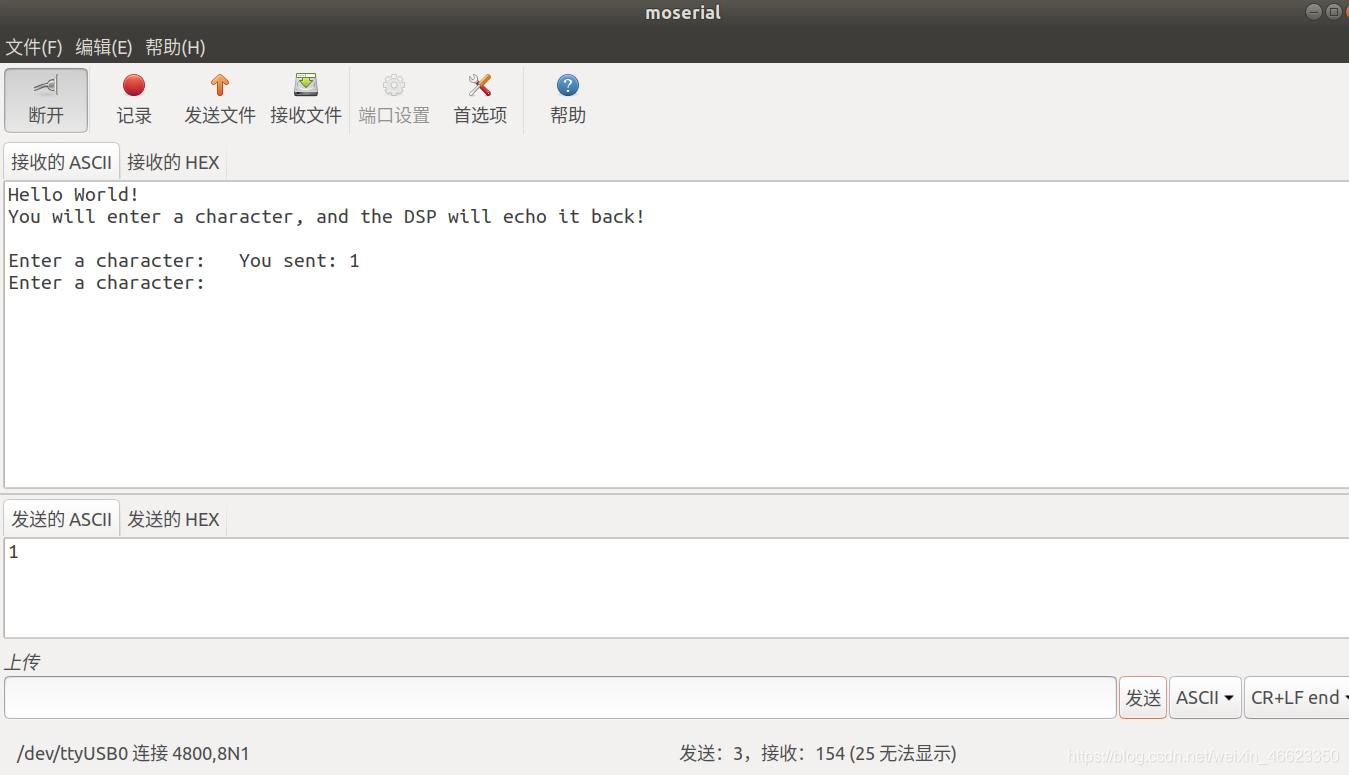Click the line about DSP echoing back
The image size is (1349, 775).
coord(327,217)
